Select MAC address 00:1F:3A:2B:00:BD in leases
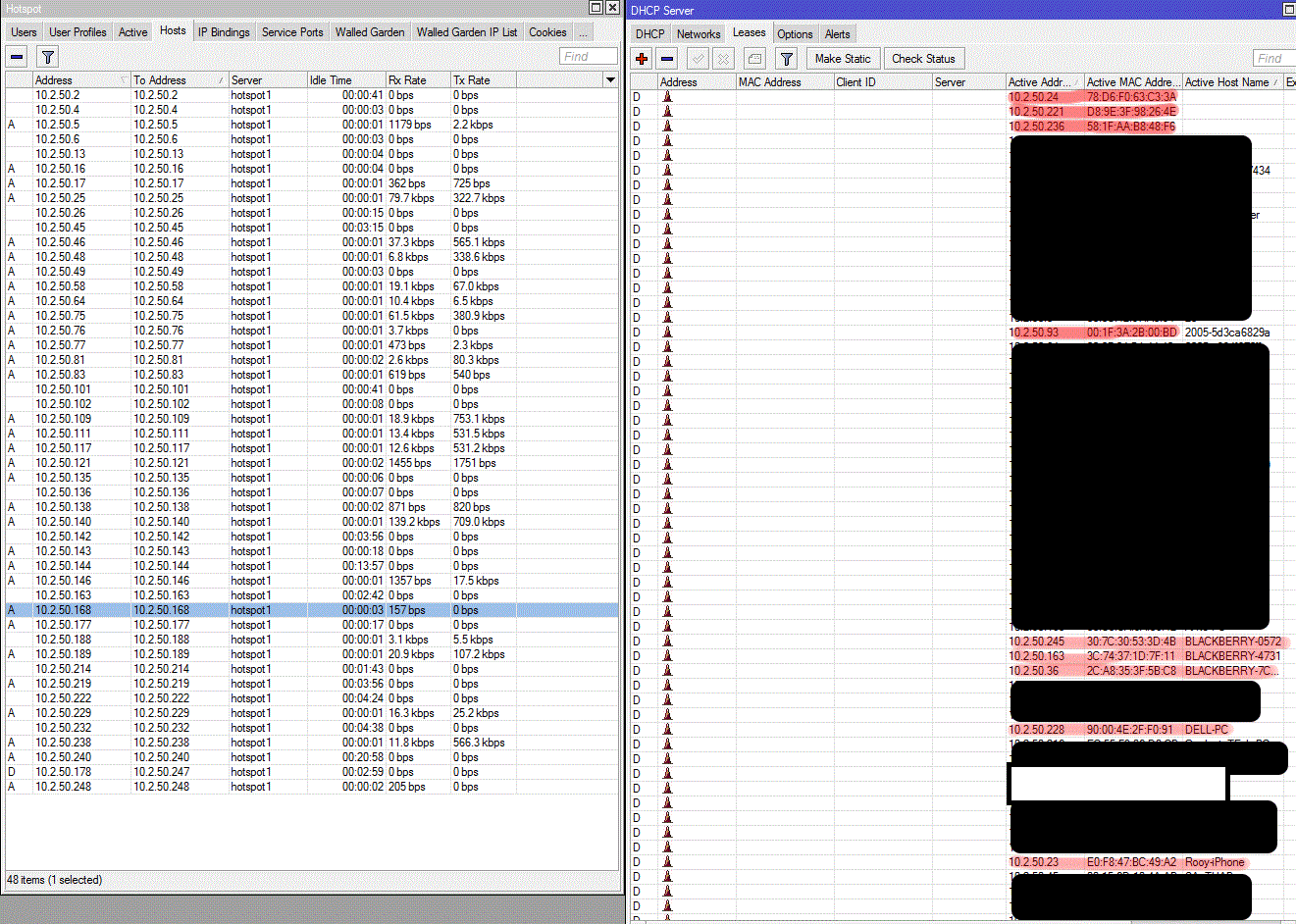 [1131, 333]
